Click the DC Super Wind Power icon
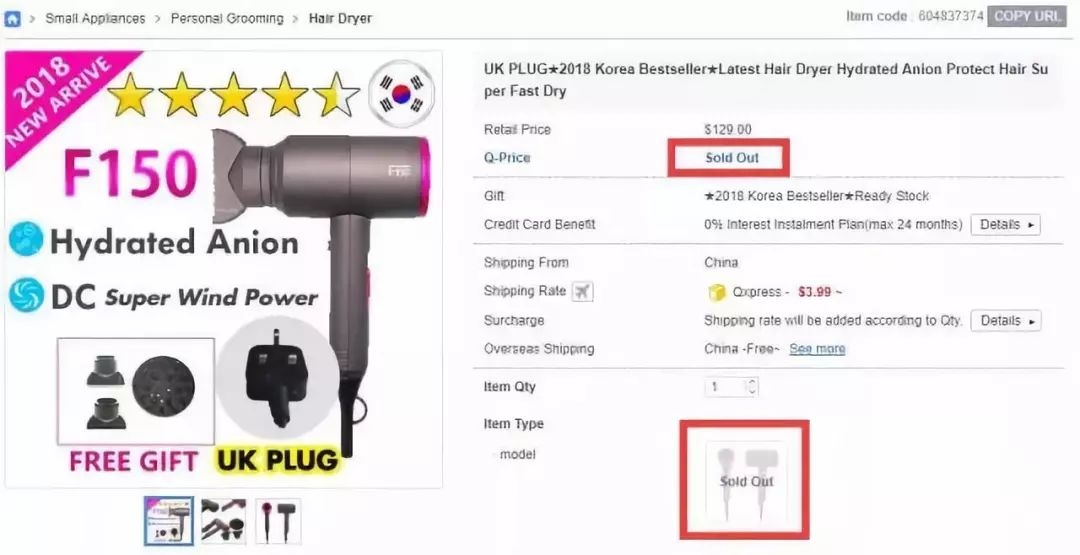 (x=27, y=295)
